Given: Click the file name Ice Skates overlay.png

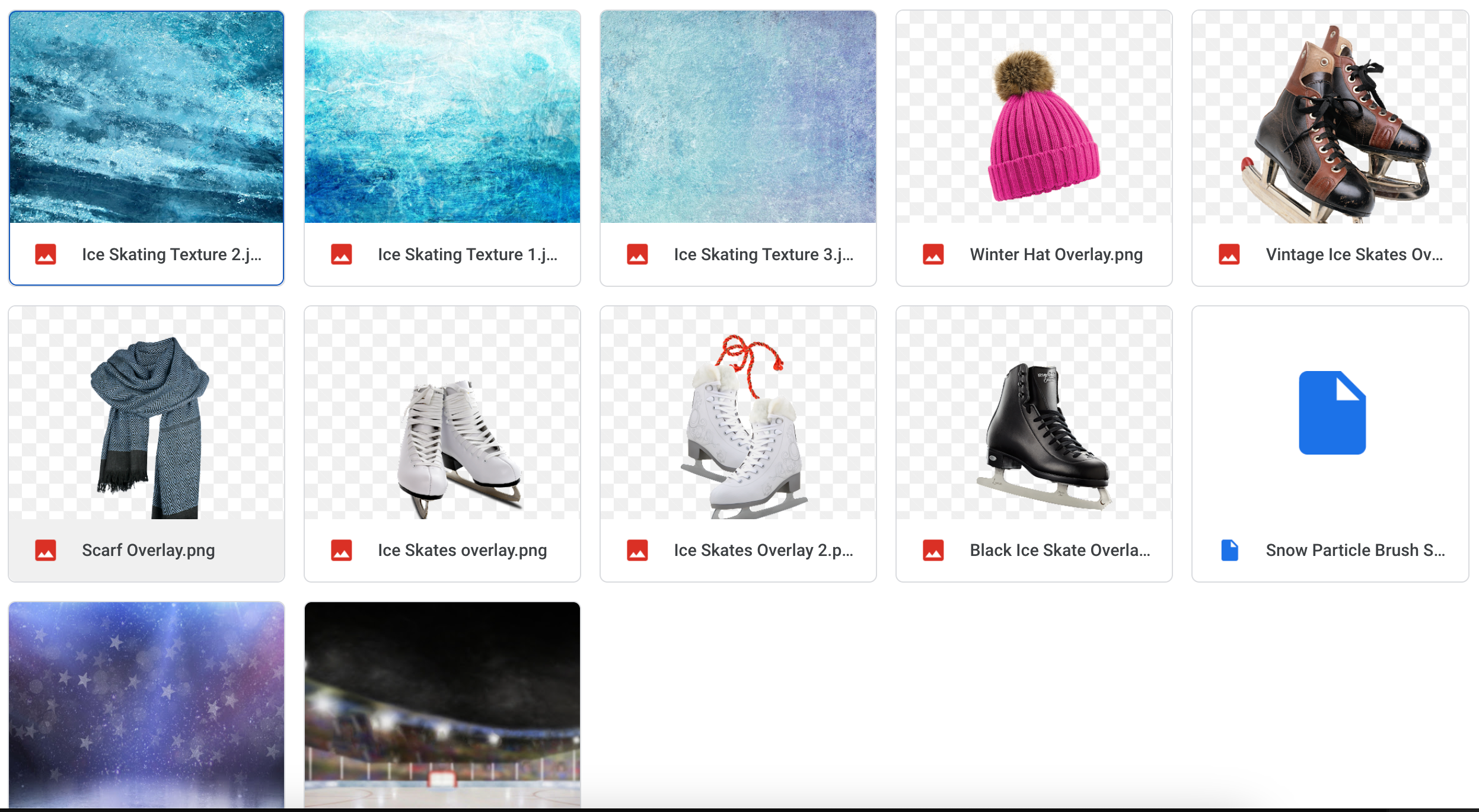Looking at the screenshot, I should (x=463, y=550).
